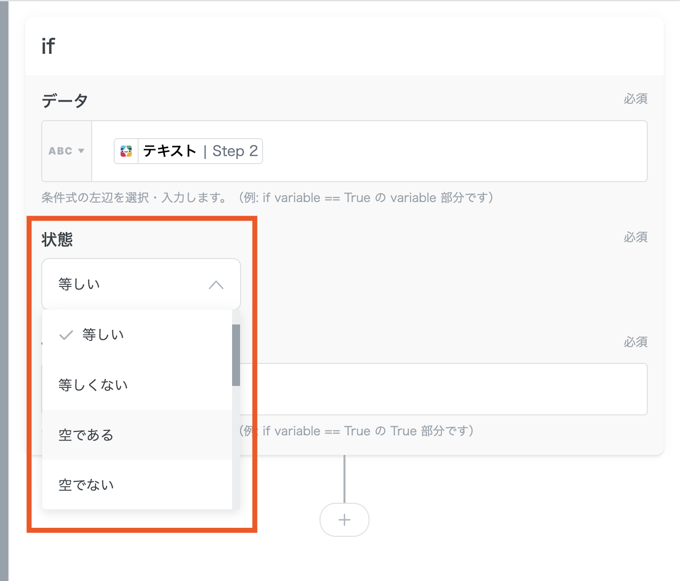Image resolution: width=680 pixels, height=581 pixels.
Task: Pick the 空でない condition option
Action: [86, 485]
